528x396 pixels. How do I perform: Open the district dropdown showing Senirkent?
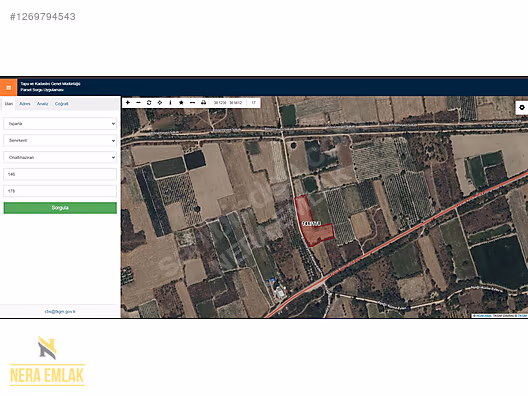tap(60, 140)
